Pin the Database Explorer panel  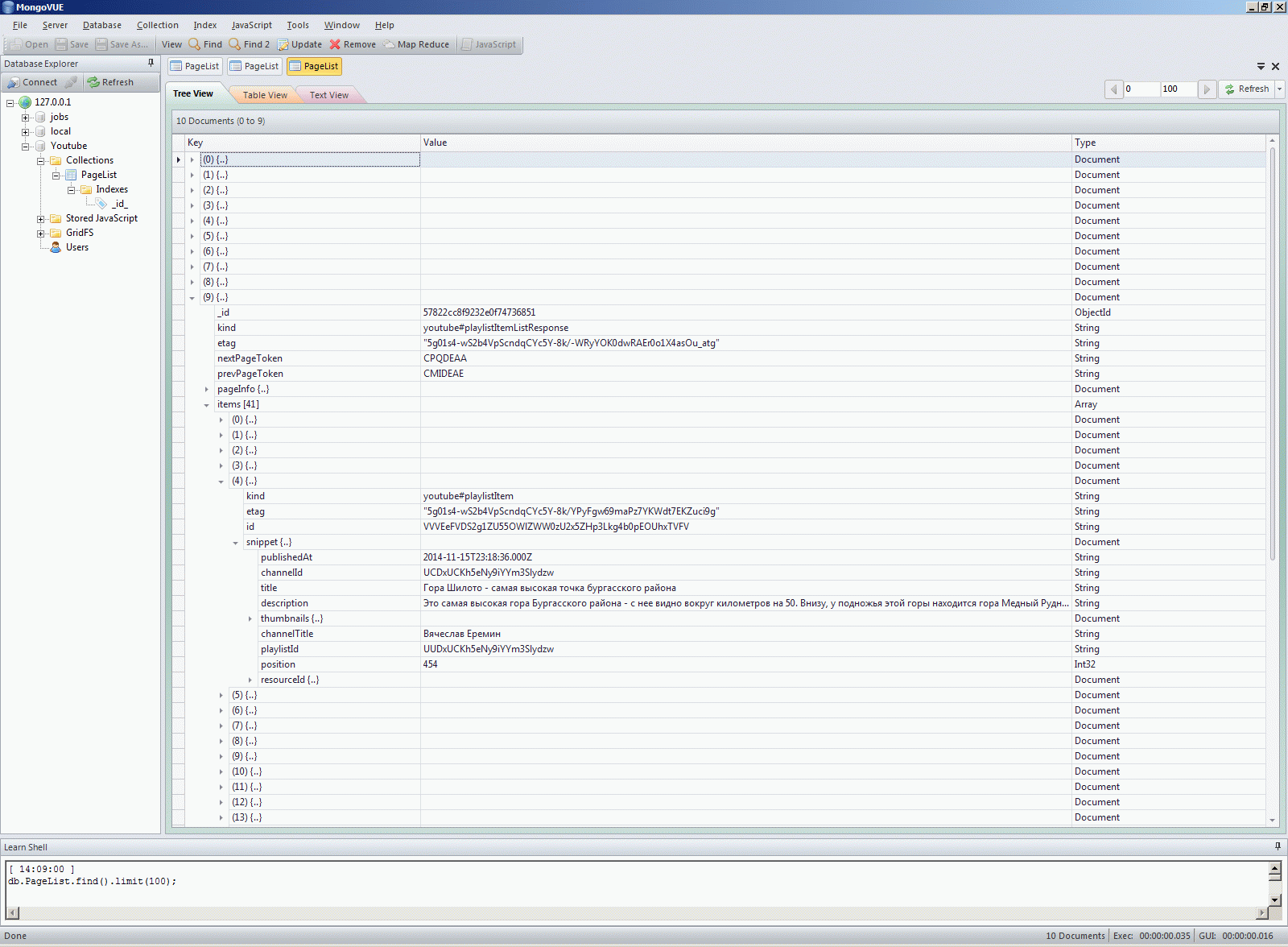[151, 63]
